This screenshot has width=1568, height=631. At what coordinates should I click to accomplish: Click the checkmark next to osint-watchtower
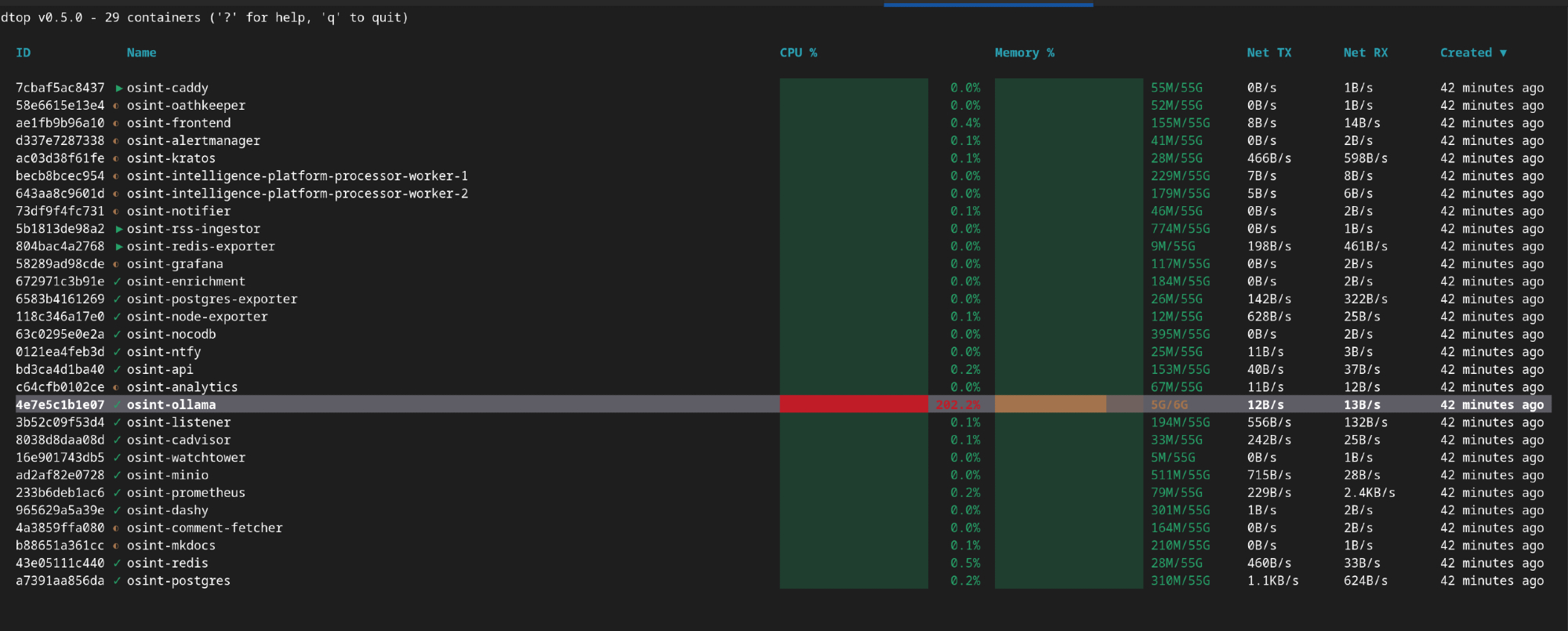tap(117, 458)
